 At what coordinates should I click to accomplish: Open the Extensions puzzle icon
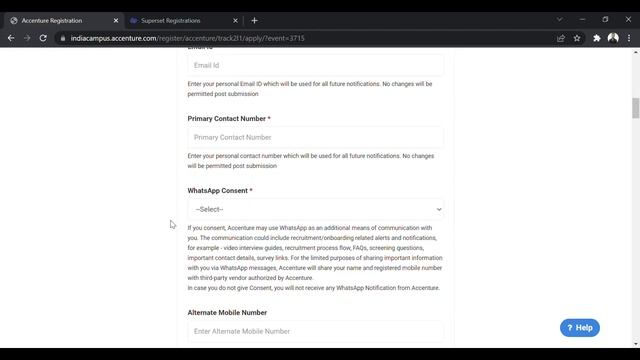click(597, 38)
